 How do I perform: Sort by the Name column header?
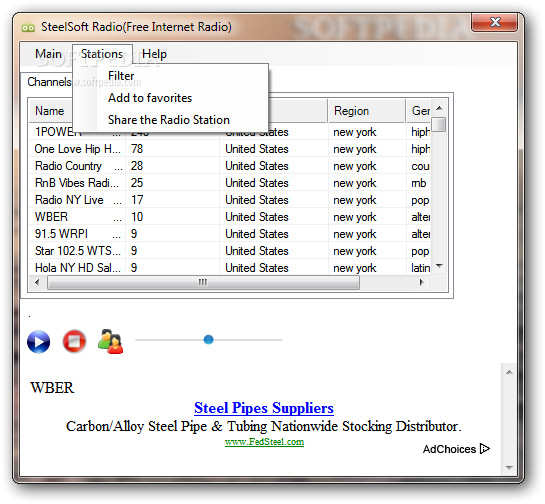click(50, 111)
